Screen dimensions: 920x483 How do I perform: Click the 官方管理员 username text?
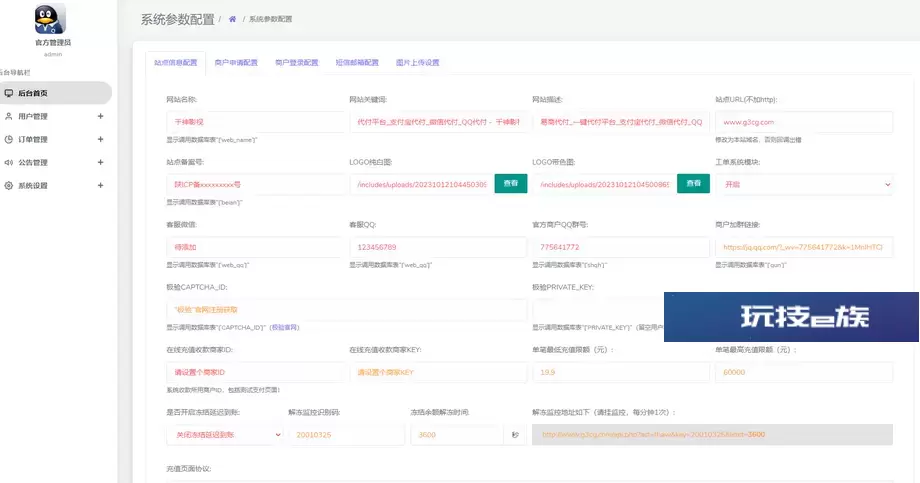pyautogui.click(x=53, y=43)
